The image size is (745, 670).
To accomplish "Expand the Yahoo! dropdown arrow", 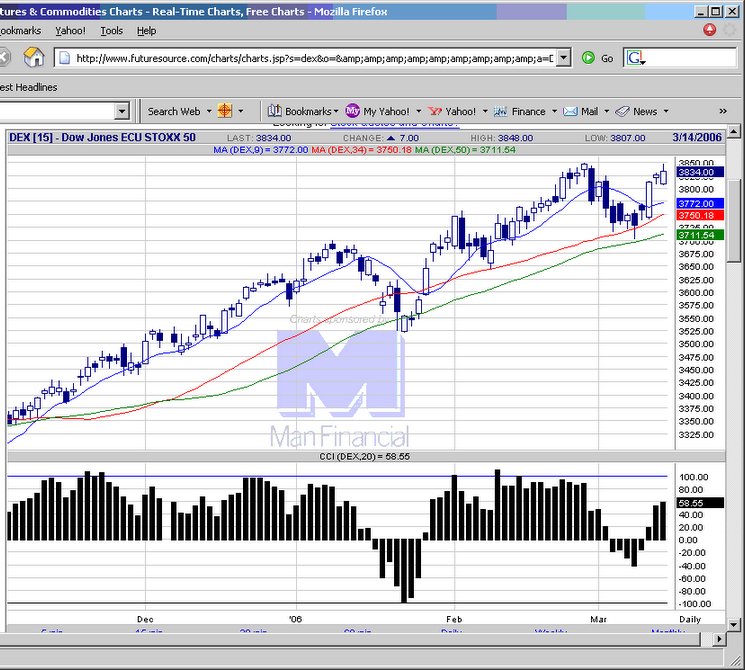I will (x=485, y=112).
